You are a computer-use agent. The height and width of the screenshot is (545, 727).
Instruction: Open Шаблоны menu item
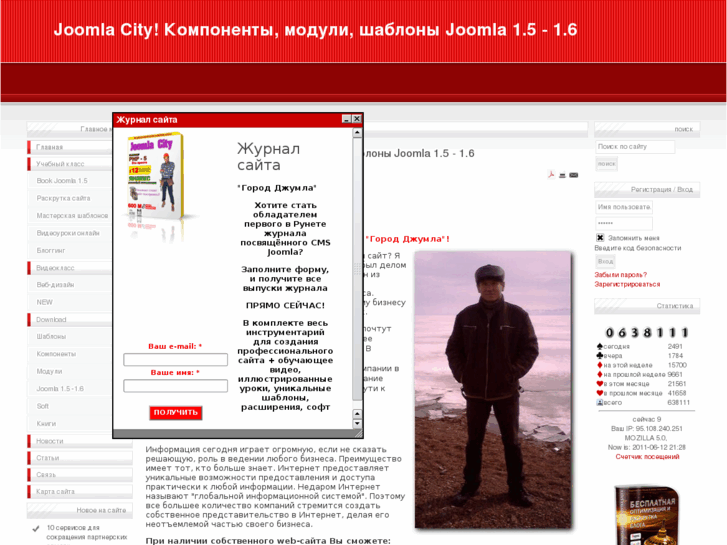[70, 336]
